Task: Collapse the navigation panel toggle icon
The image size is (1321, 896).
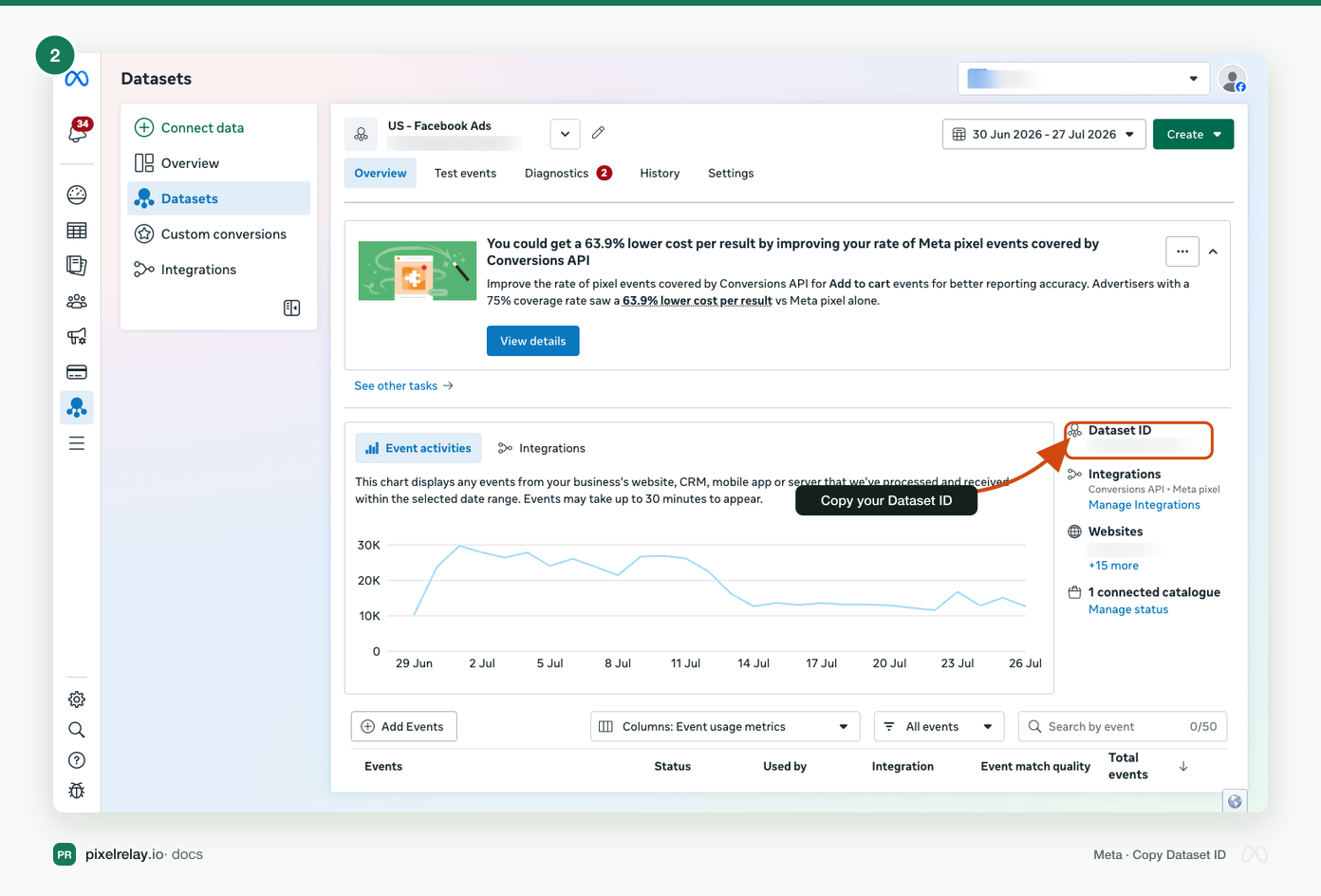Action: 291,308
